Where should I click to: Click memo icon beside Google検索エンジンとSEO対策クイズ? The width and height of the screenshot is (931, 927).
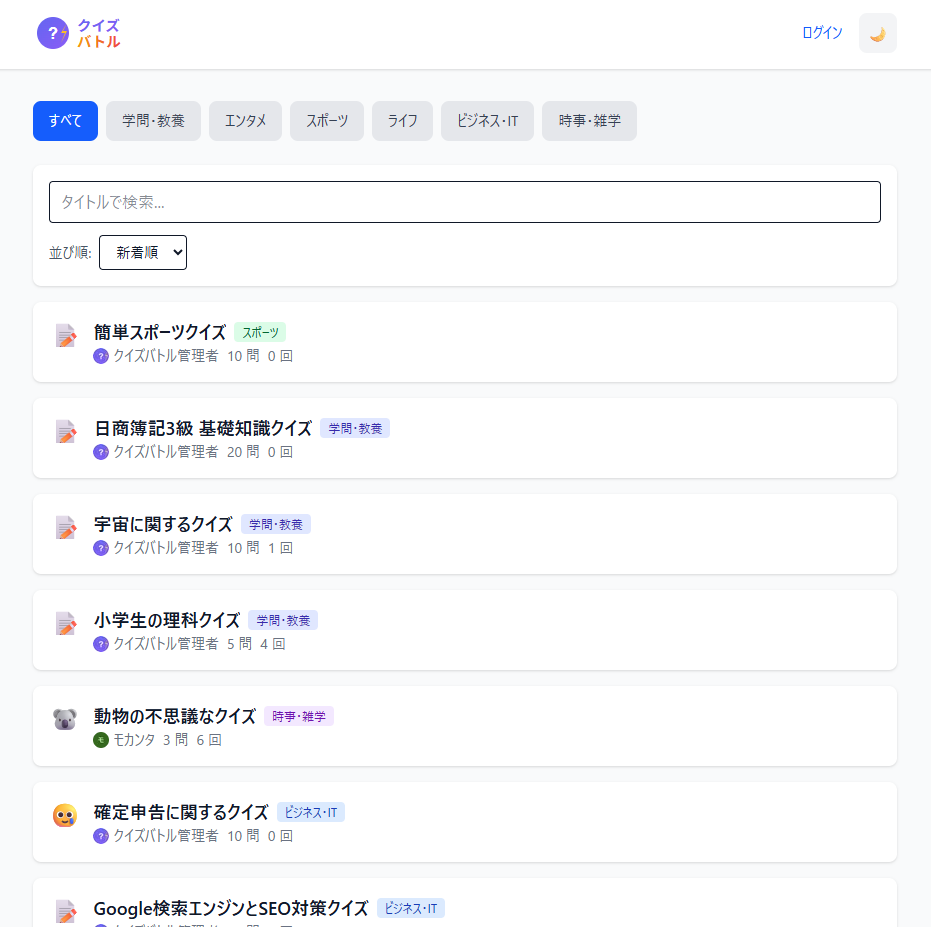click(66, 911)
